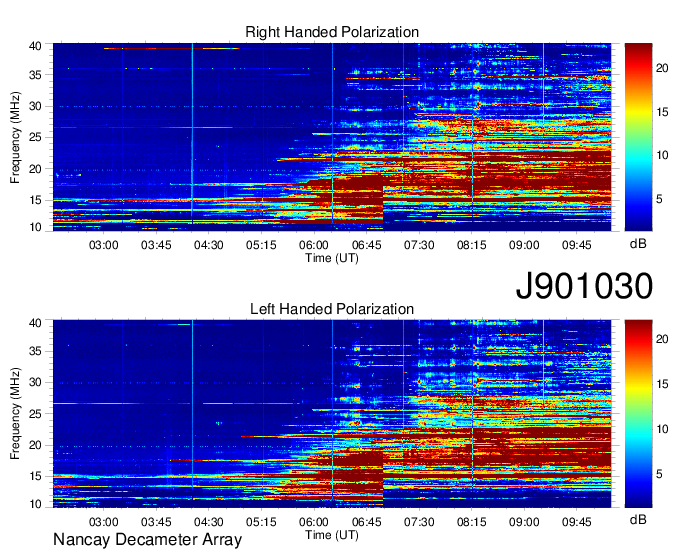
Task: Click 'Frequency (MHz)' label of Right Handed plot
Action: tap(15, 137)
